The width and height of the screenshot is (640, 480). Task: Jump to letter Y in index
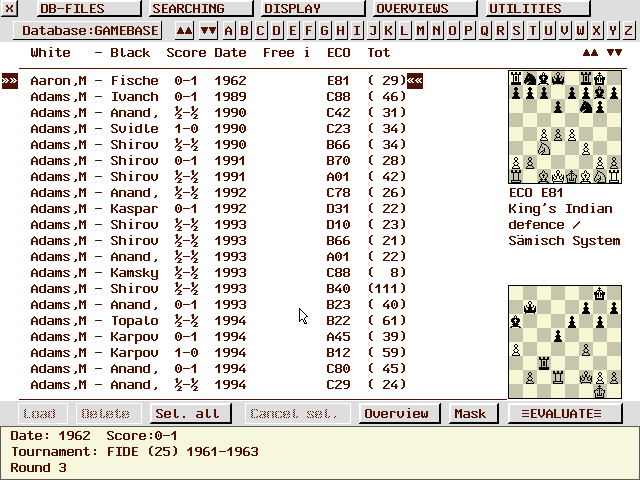point(612,31)
